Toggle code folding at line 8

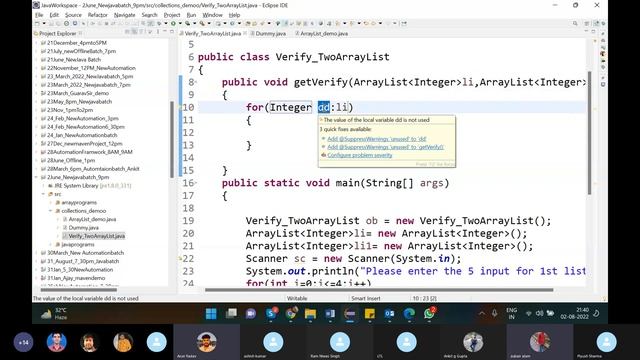click(x=196, y=82)
